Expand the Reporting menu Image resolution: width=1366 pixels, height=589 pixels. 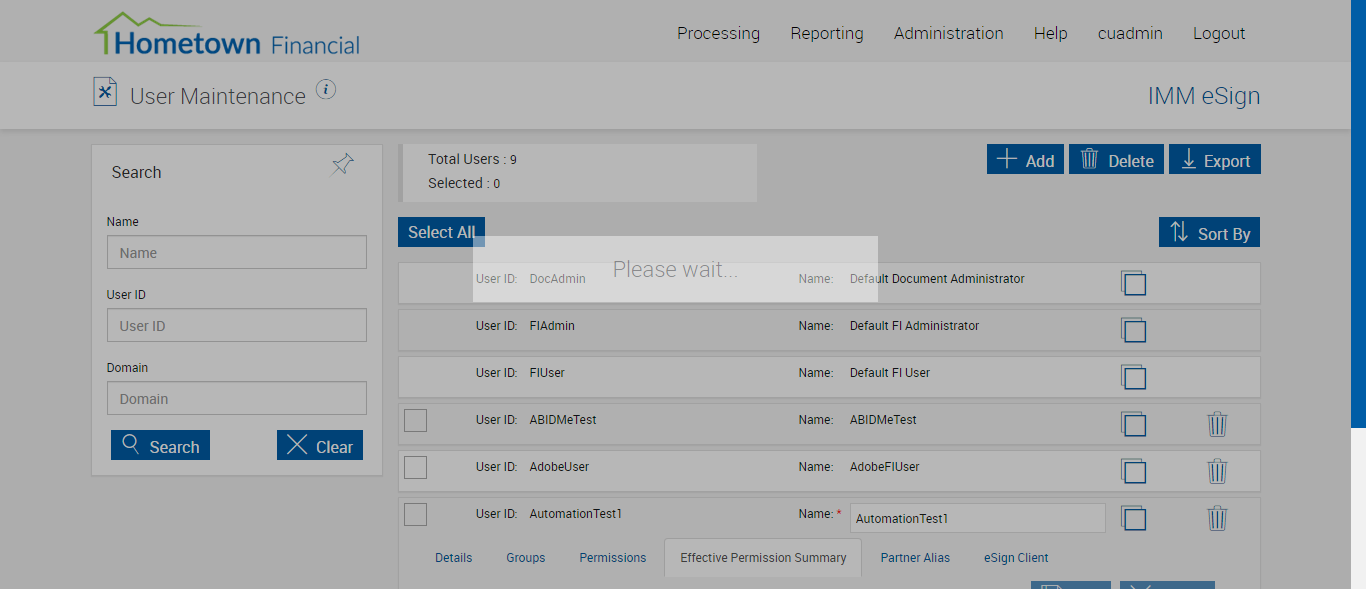tap(826, 33)
